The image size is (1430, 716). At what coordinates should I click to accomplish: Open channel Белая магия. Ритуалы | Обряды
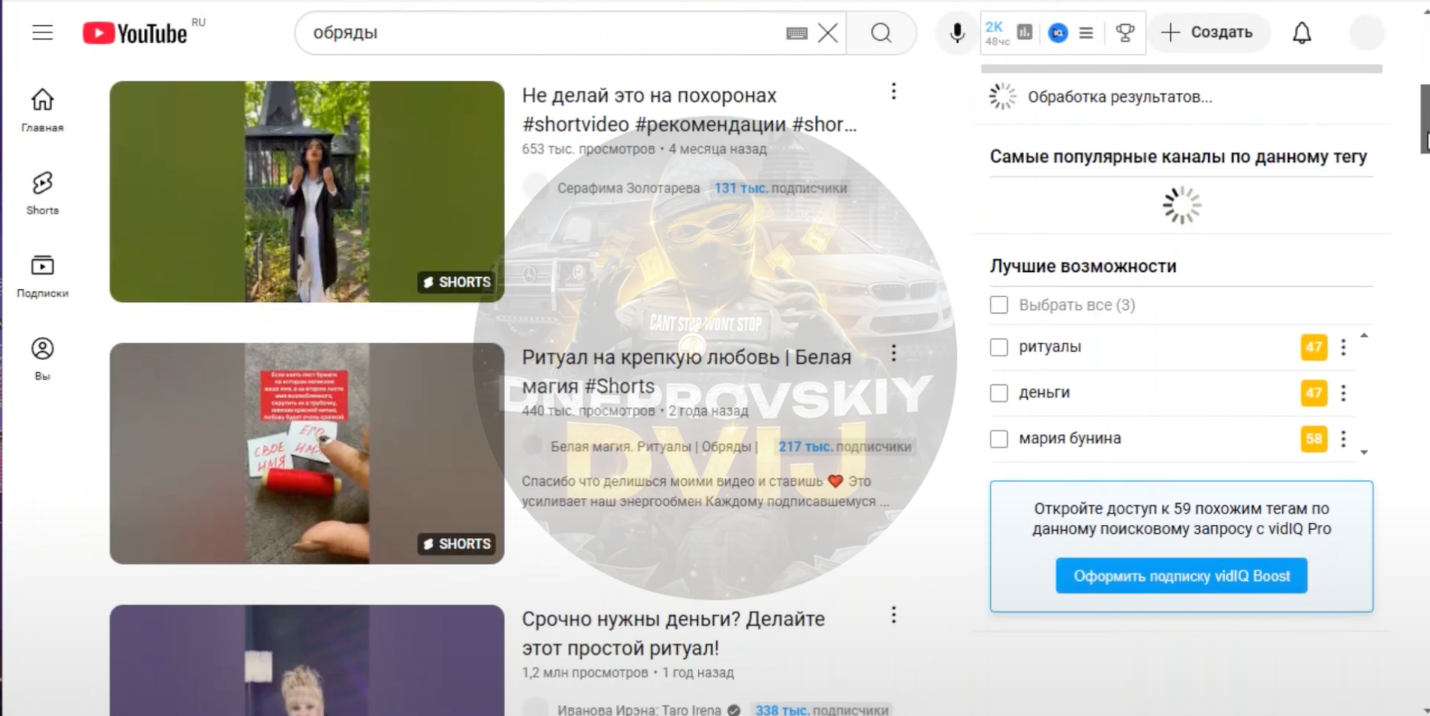click(654, 447)
